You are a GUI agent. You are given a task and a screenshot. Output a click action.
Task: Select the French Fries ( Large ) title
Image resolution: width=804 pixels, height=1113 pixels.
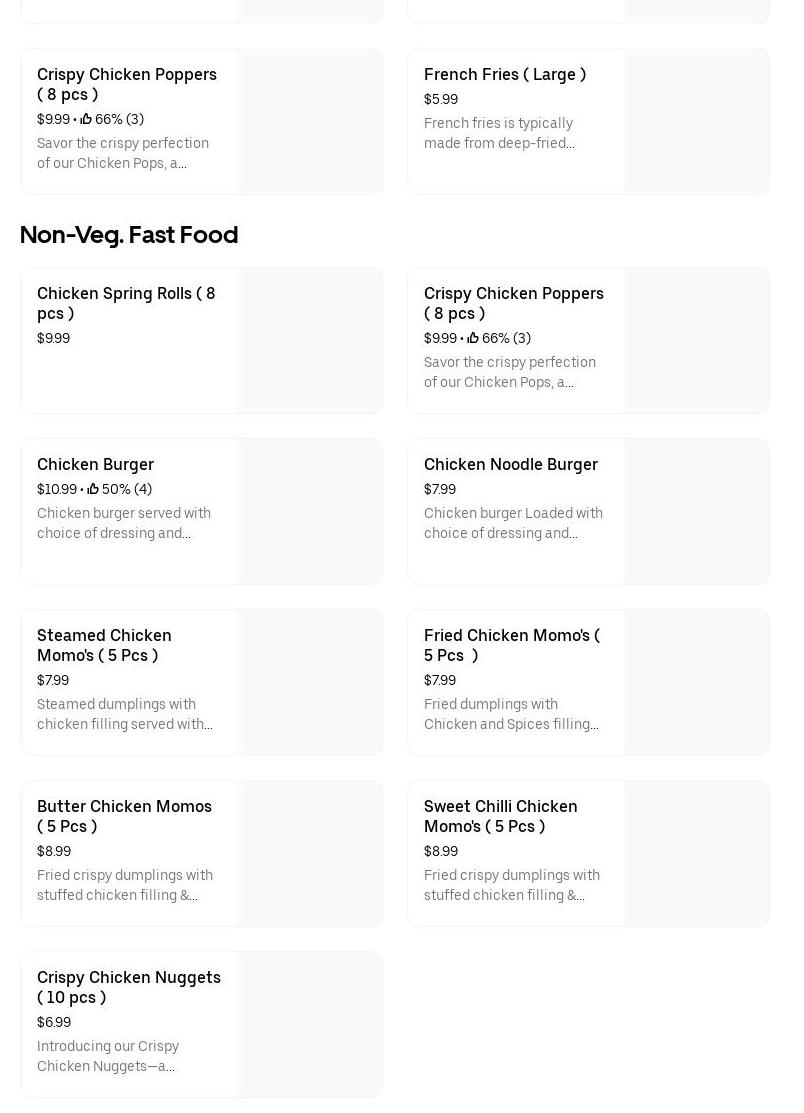[504, 75]
